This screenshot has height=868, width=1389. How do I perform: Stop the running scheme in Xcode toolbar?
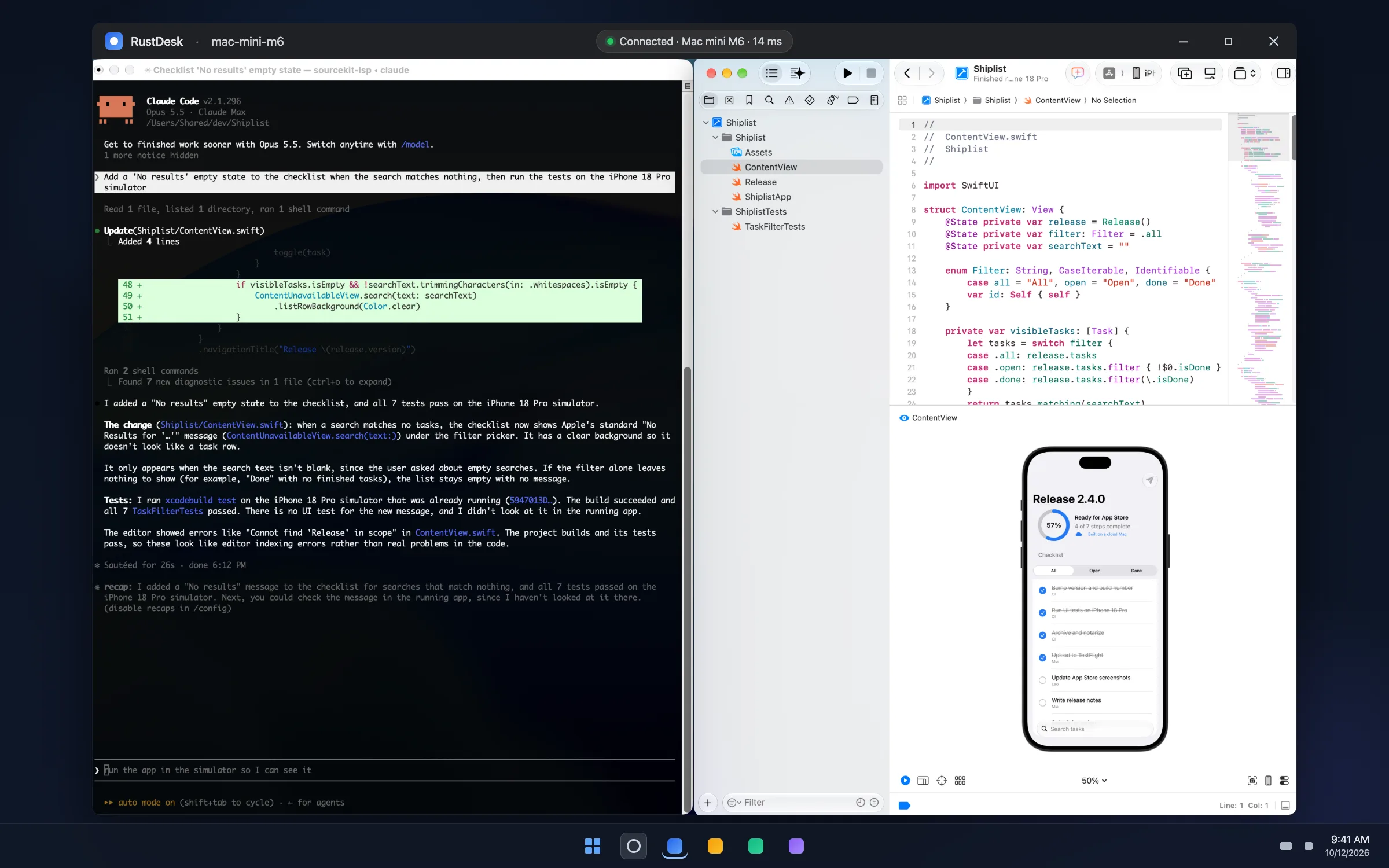[871, 73]
